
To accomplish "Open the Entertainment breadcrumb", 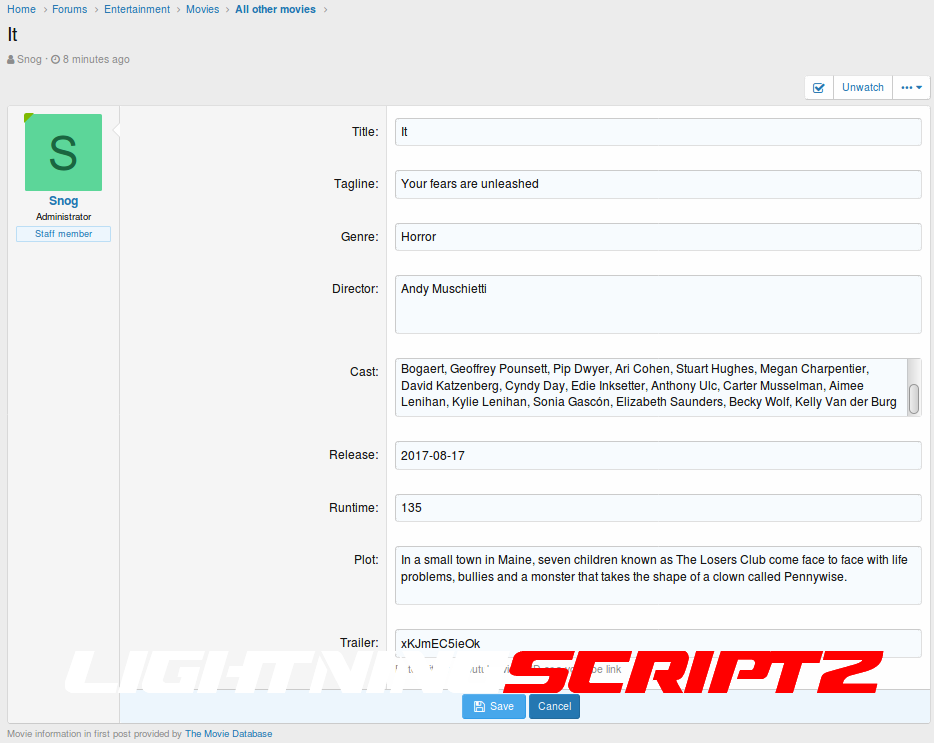I will pos(137,10).
